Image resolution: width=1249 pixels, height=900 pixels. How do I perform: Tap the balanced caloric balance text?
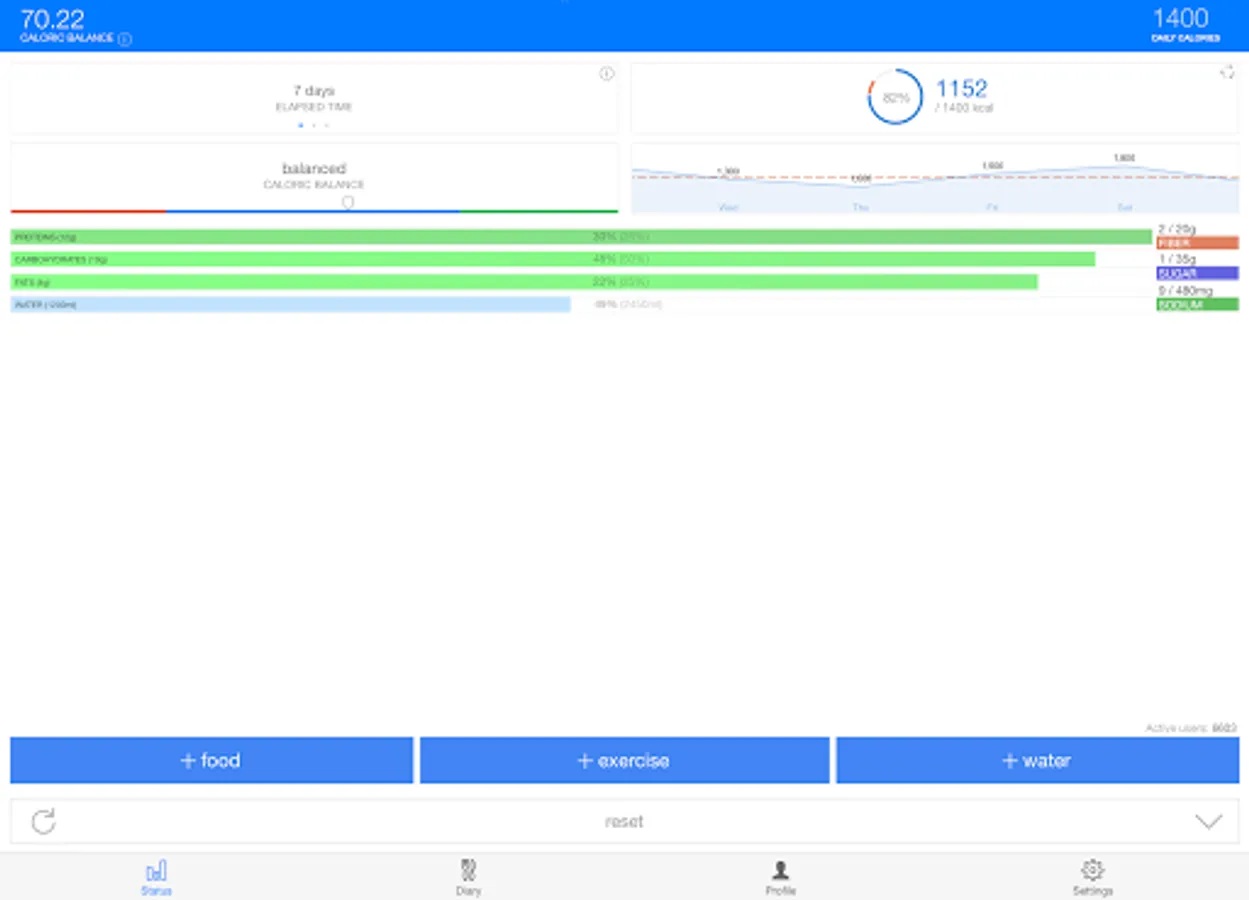click(x=314, y=168)
